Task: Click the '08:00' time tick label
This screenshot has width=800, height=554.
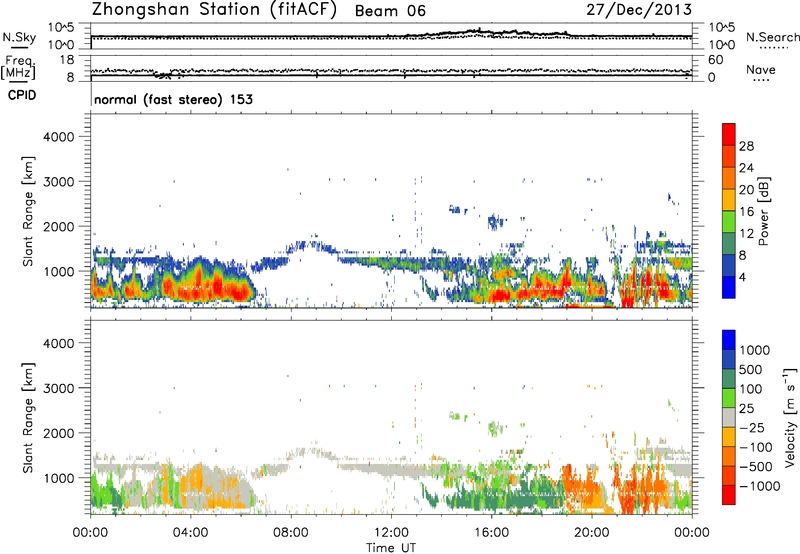Action: pyautogui.click(x=291, y=533)
